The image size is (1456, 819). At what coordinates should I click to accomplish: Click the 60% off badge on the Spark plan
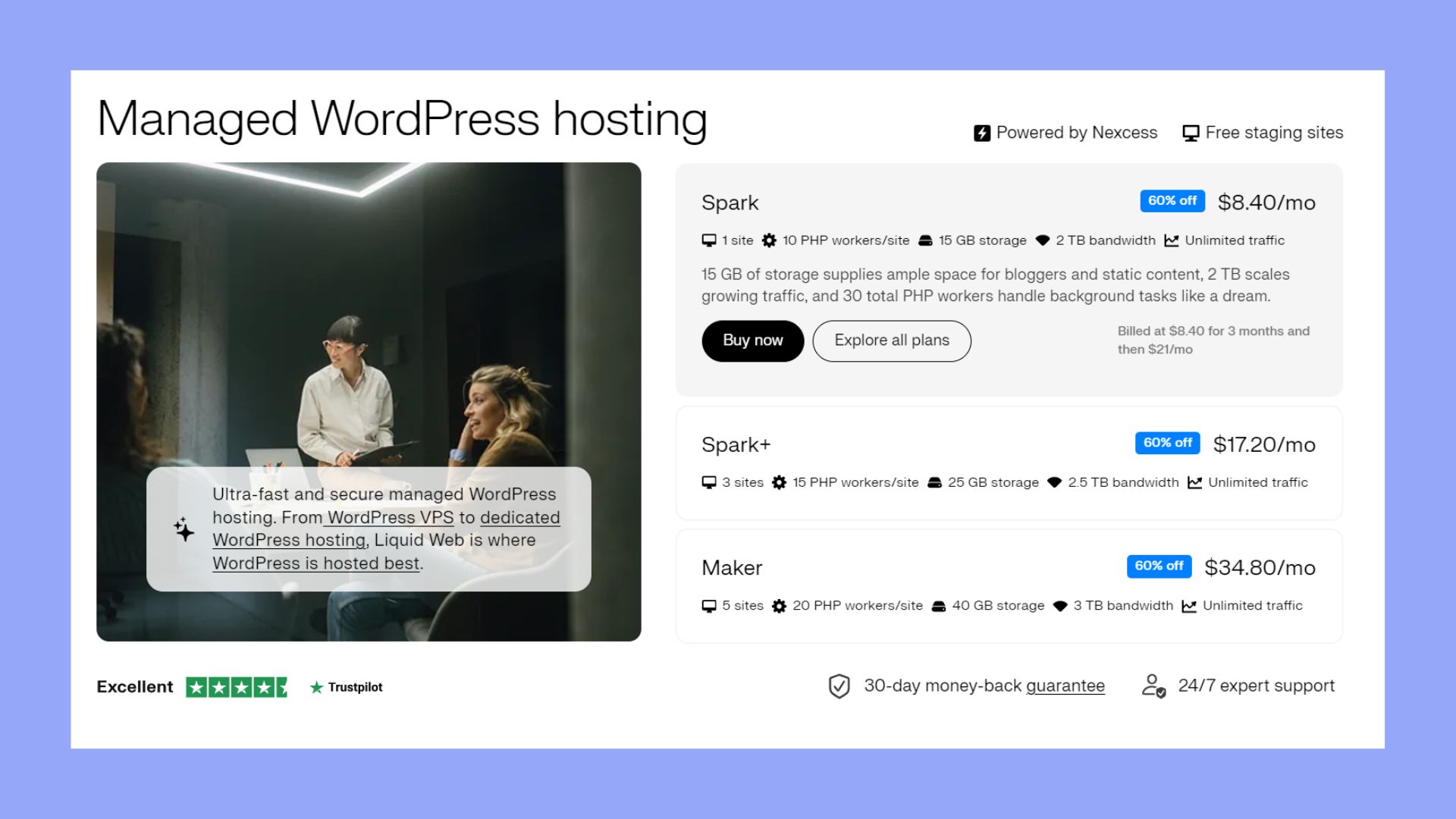pyautogui.click(x=1172, y=201)
